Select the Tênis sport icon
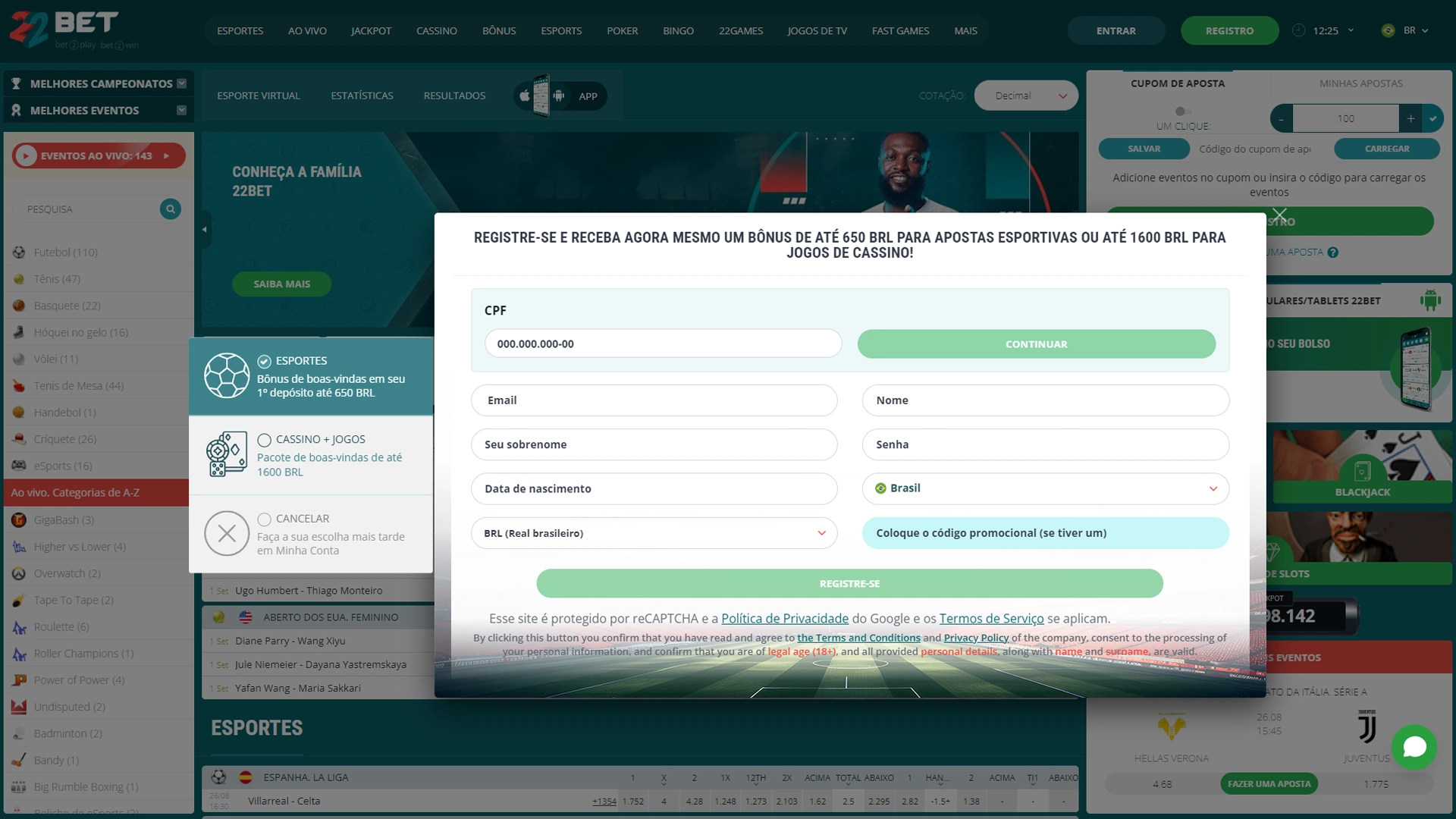The image size is (1456, 819). 19,279
